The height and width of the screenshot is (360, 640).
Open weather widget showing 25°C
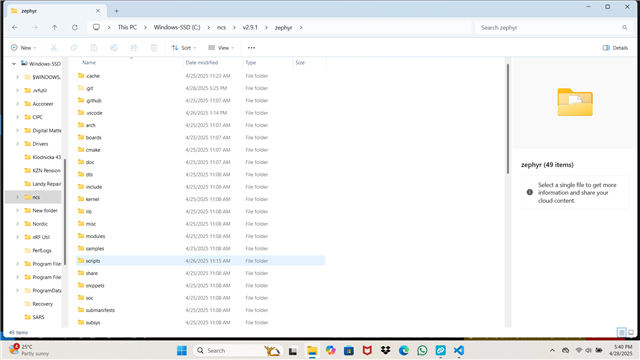pyautogui.click(x=29, y=350)
